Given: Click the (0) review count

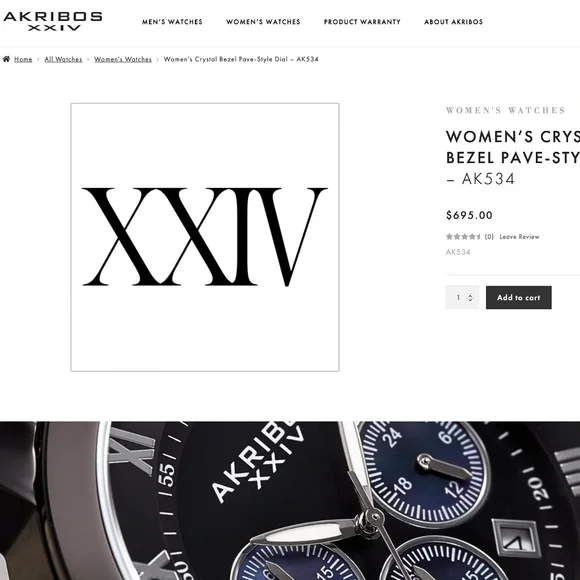Looking at the screenshot, I should [x=489, y=237].
